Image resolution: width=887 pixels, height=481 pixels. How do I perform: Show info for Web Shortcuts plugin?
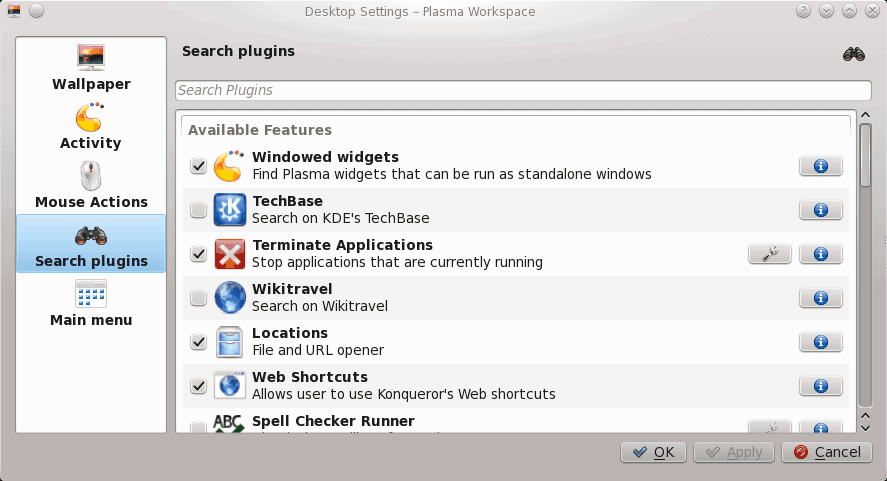[x=820, y=386]
